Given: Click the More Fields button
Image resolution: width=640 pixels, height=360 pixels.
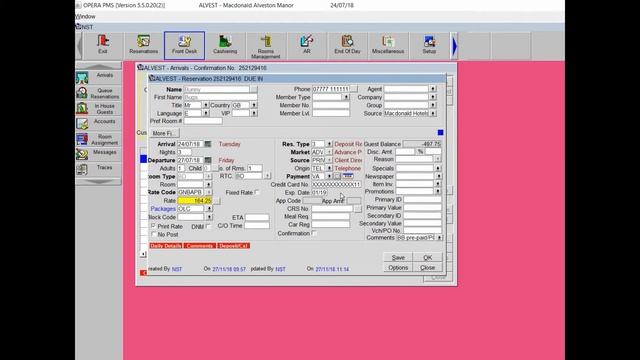Looking at the screenshot, I should (164, 133).
